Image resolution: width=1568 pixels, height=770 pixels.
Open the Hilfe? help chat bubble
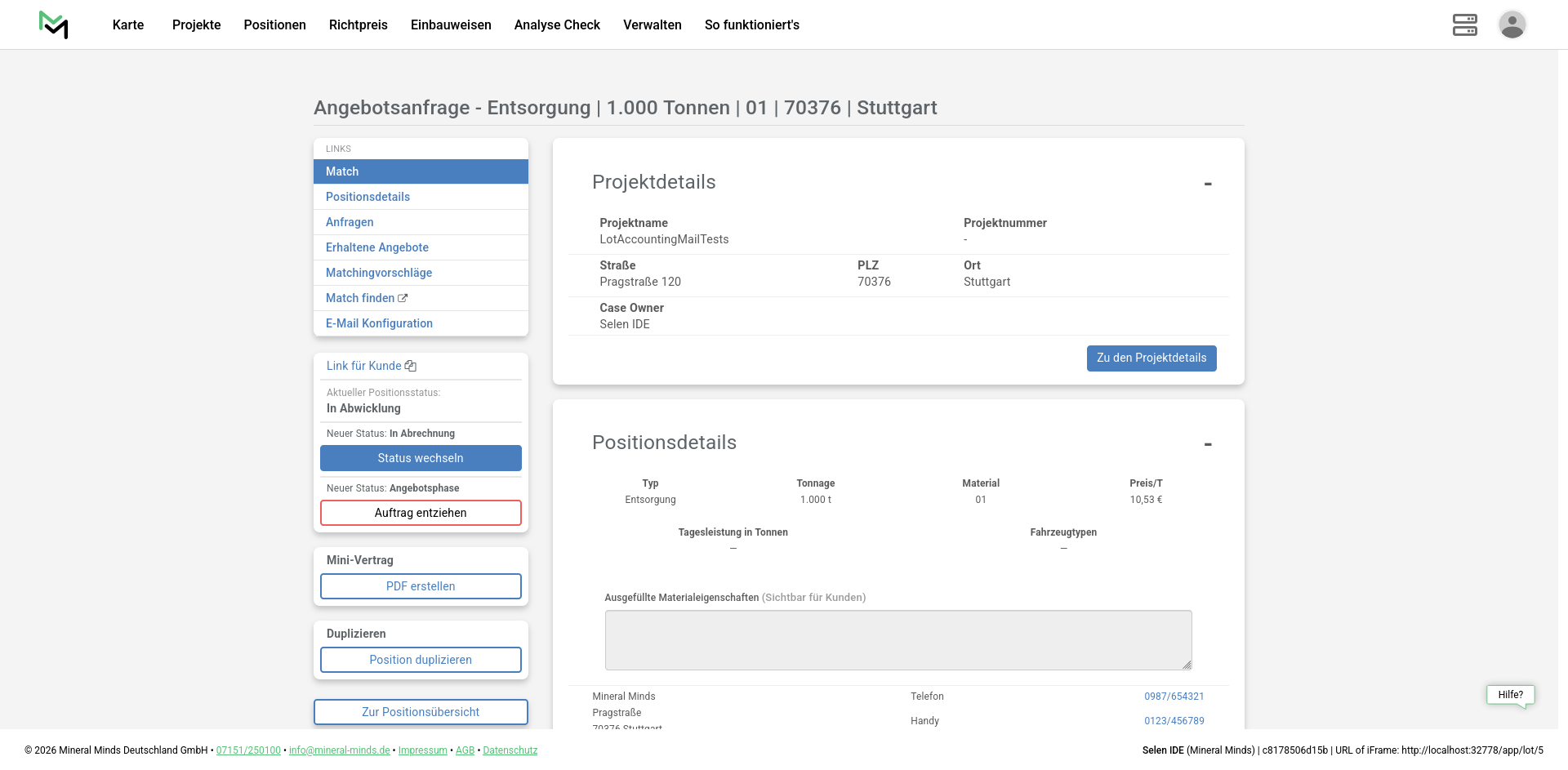pyautogui.click(x=1510, y=695)
